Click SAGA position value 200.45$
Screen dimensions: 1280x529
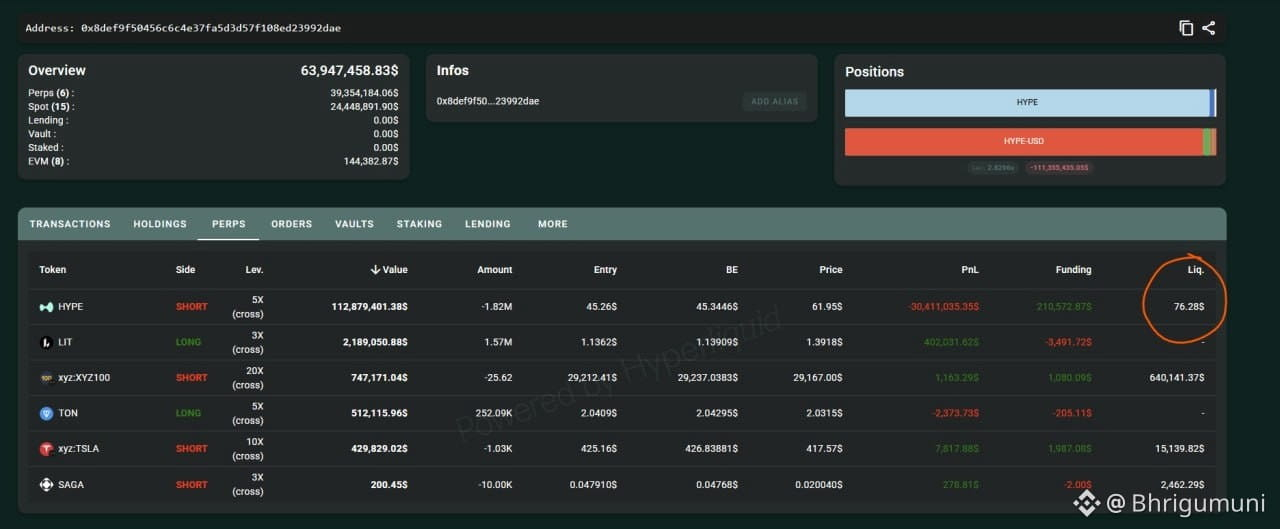(x=389, y=485)
